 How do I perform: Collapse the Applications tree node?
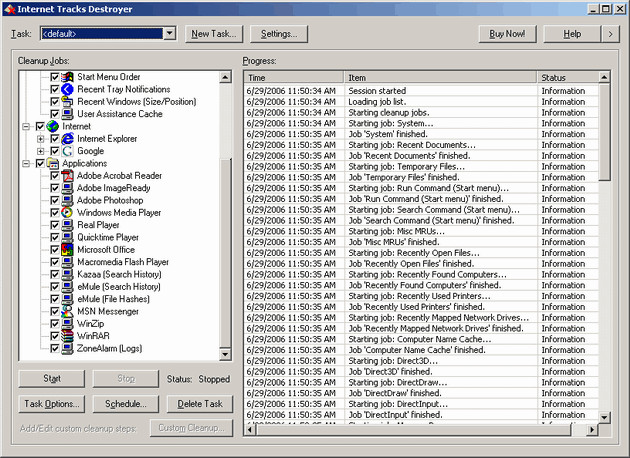(x=26, y=164)
